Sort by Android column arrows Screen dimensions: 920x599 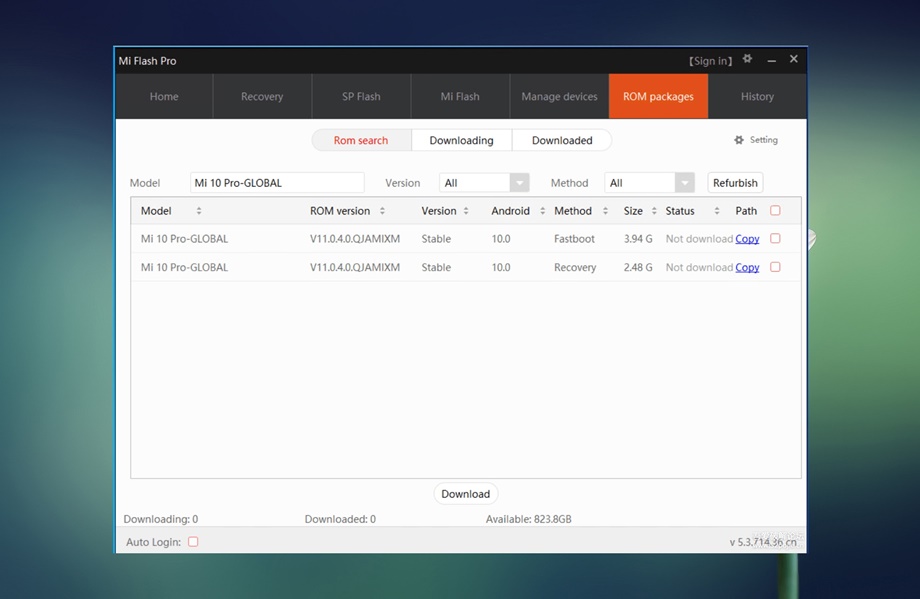coord(542,211)
